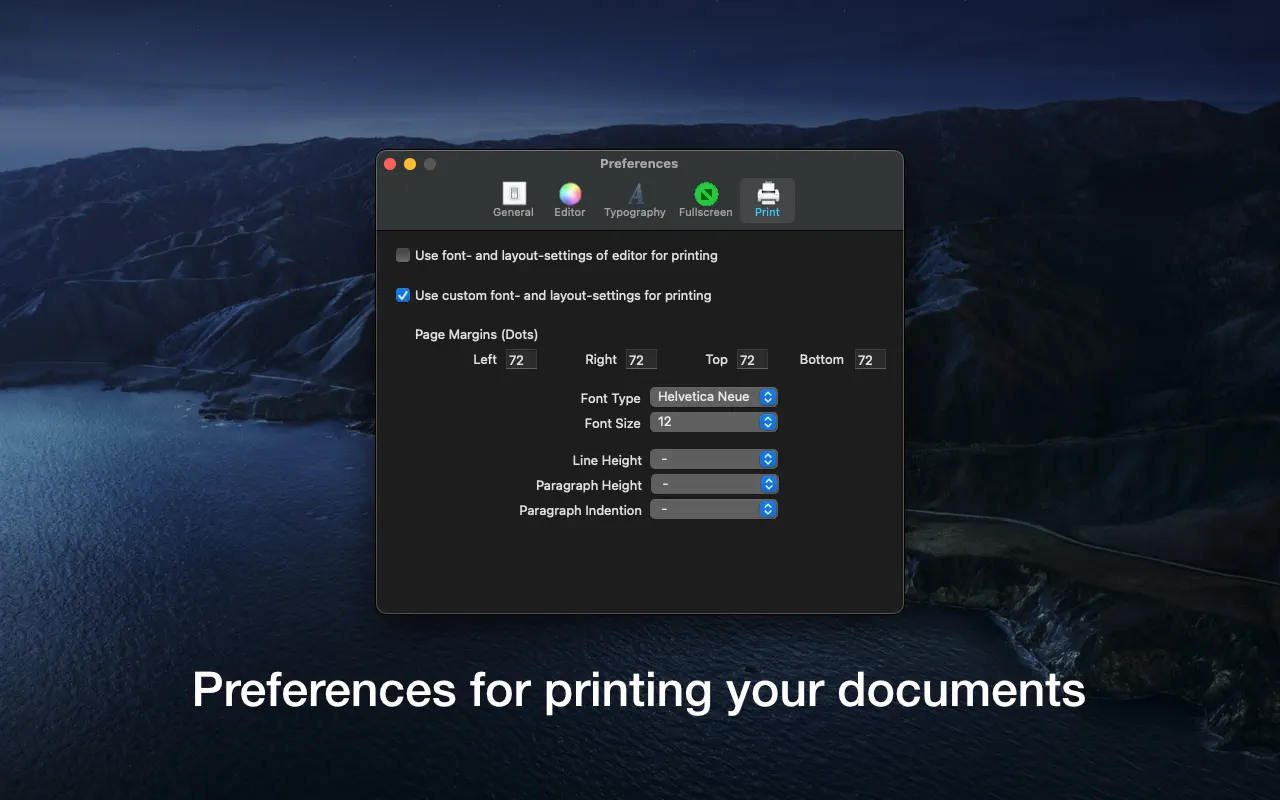Close the Preferences window with red button

(x=390, y=164)
